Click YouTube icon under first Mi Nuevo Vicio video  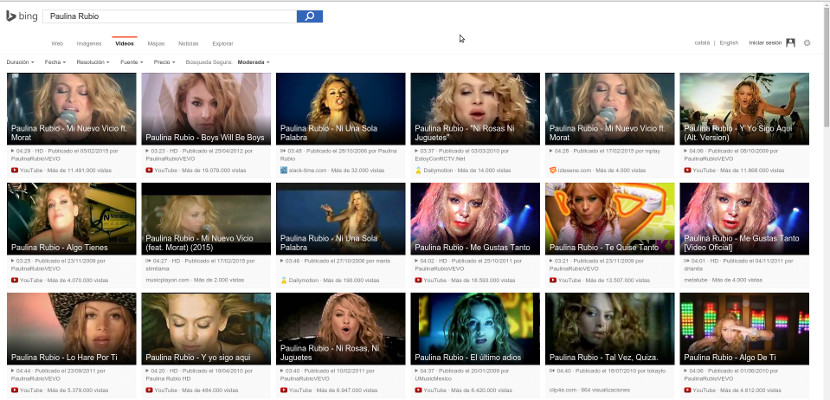click(14, 170)
